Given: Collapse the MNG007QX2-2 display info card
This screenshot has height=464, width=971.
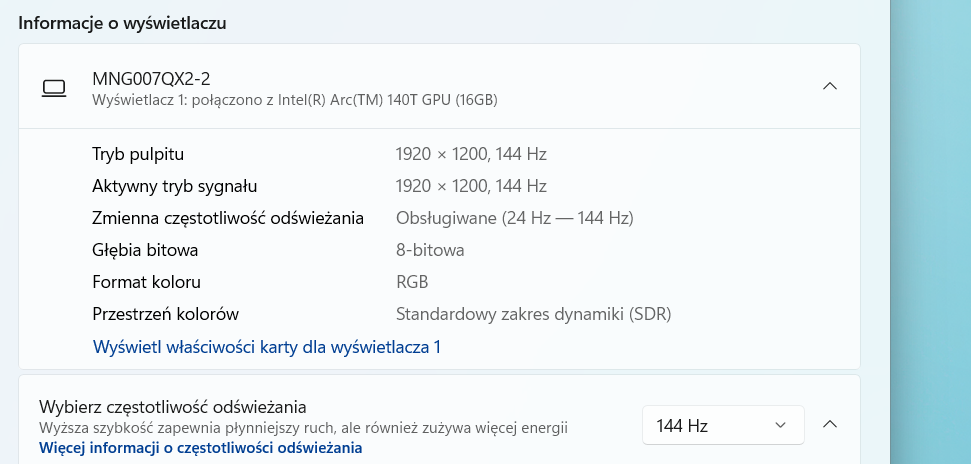Looking at the screenshot, I should (829, 87).
